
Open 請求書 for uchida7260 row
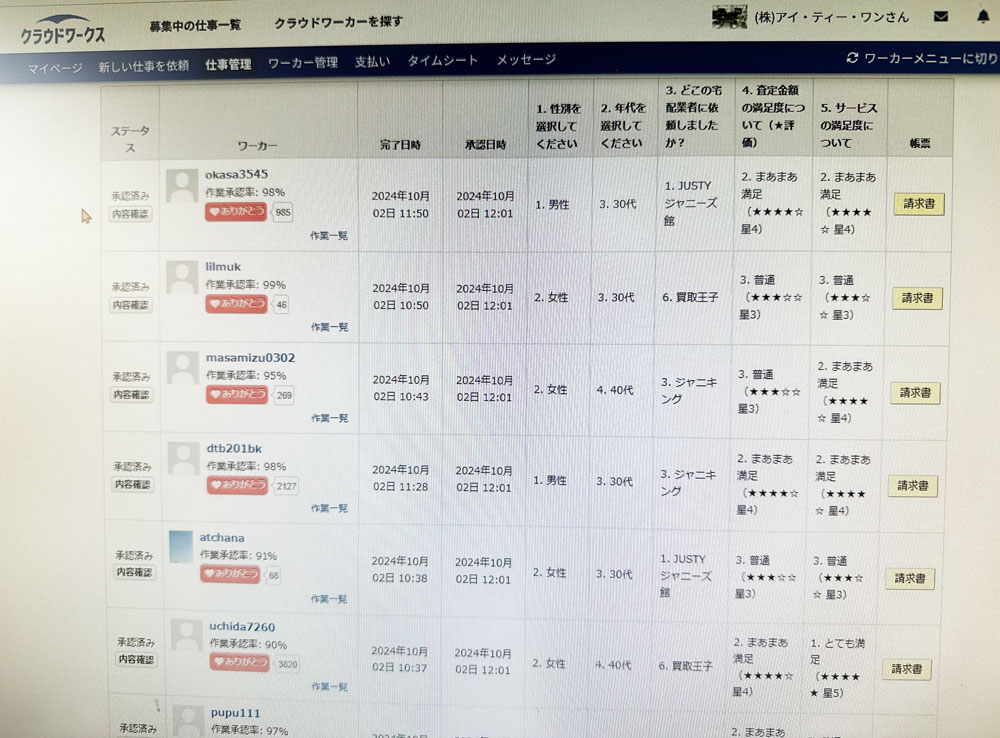point(906,669)
